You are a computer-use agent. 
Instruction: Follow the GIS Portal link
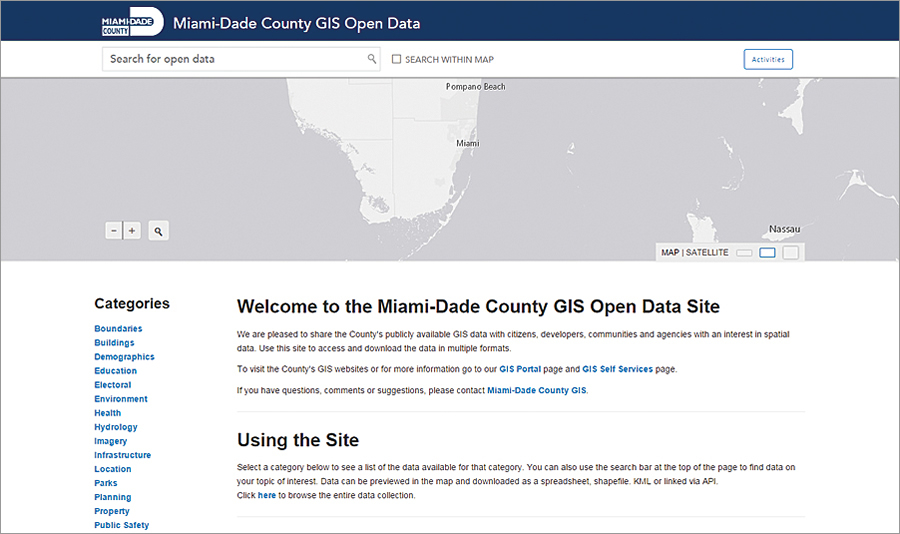click(520, 369)
